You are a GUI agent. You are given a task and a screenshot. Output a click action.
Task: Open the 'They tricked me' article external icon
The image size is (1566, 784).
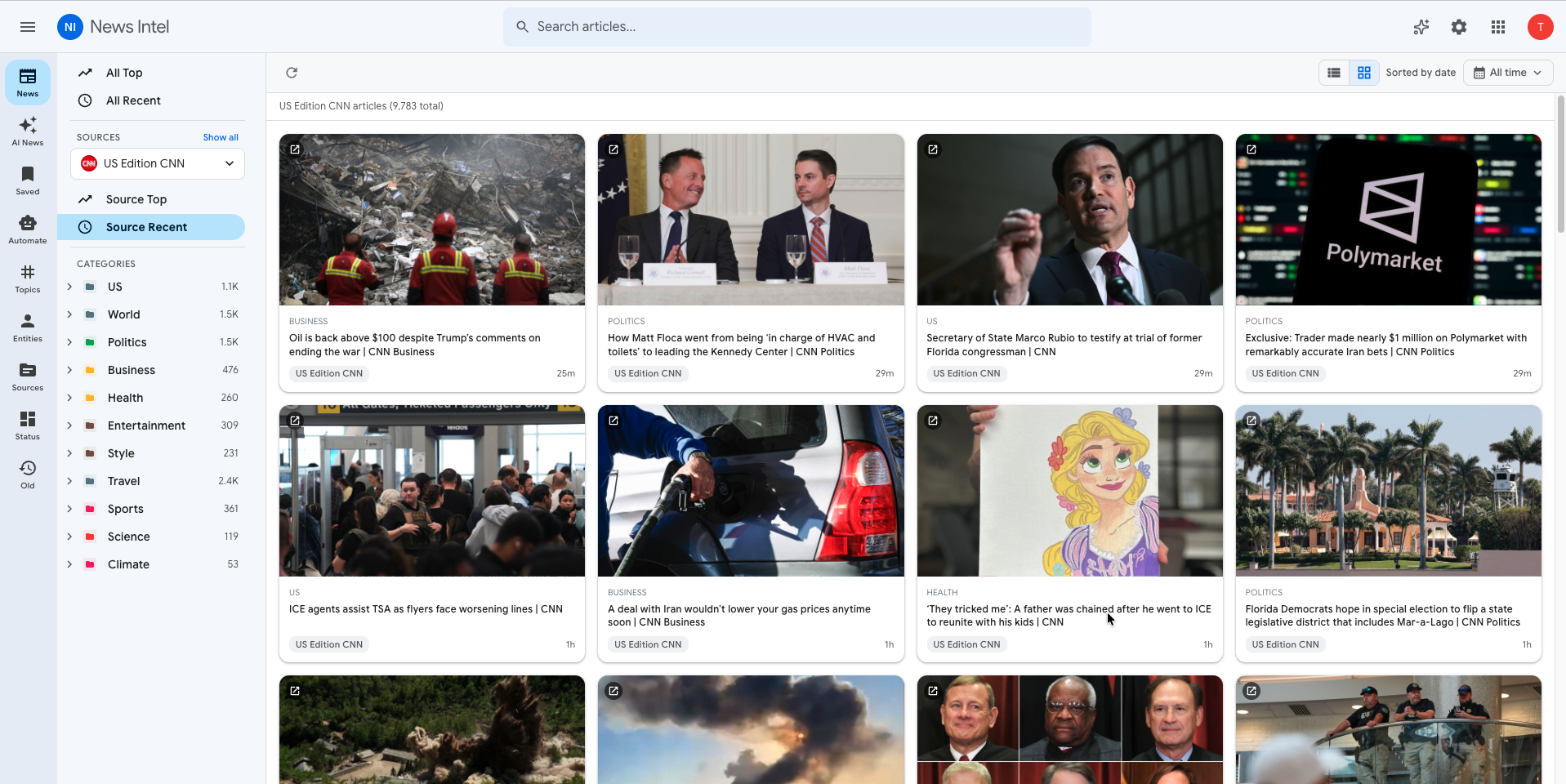(933, 421)
